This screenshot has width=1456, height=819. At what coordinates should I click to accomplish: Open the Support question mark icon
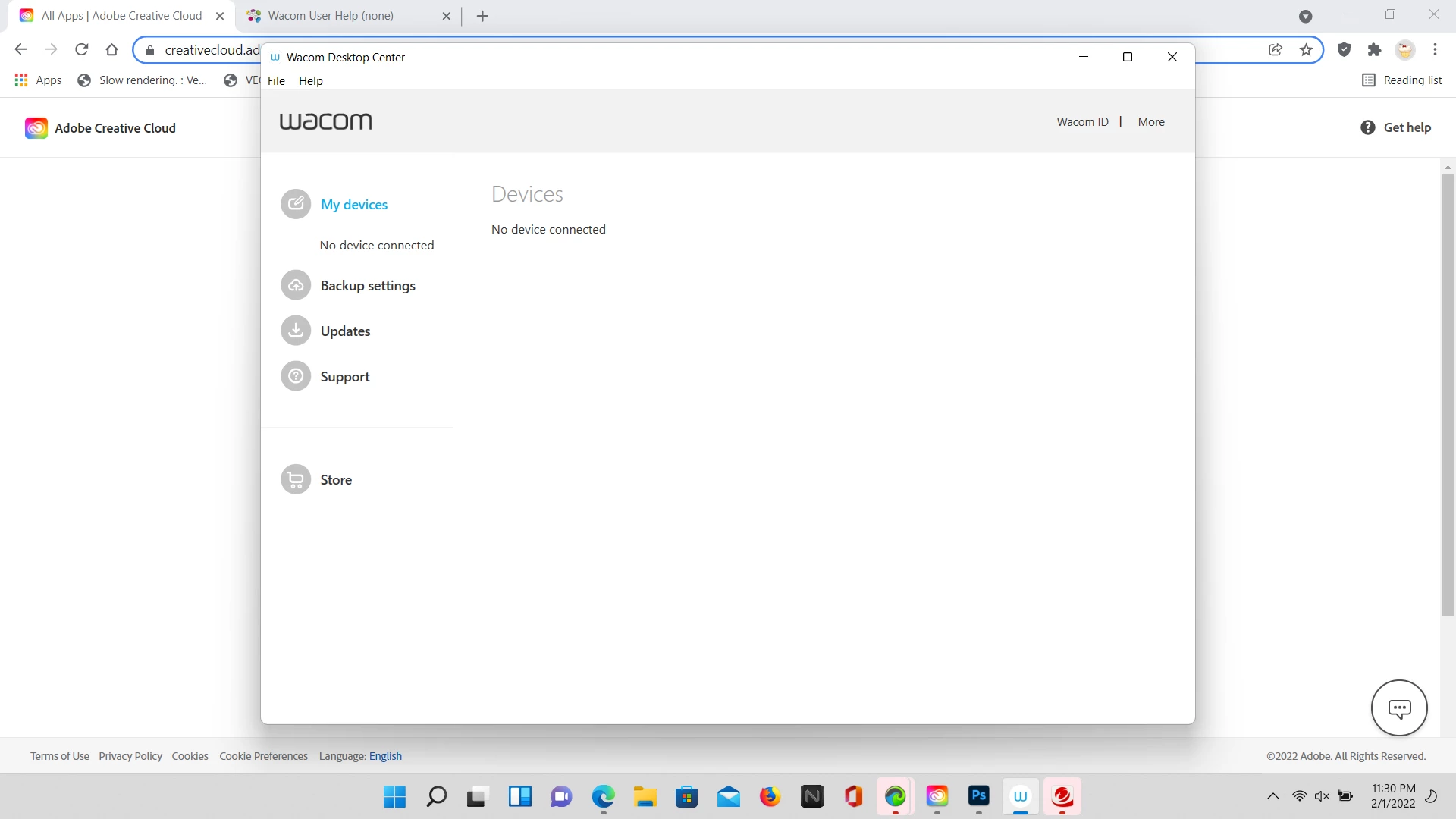(296, 376)
